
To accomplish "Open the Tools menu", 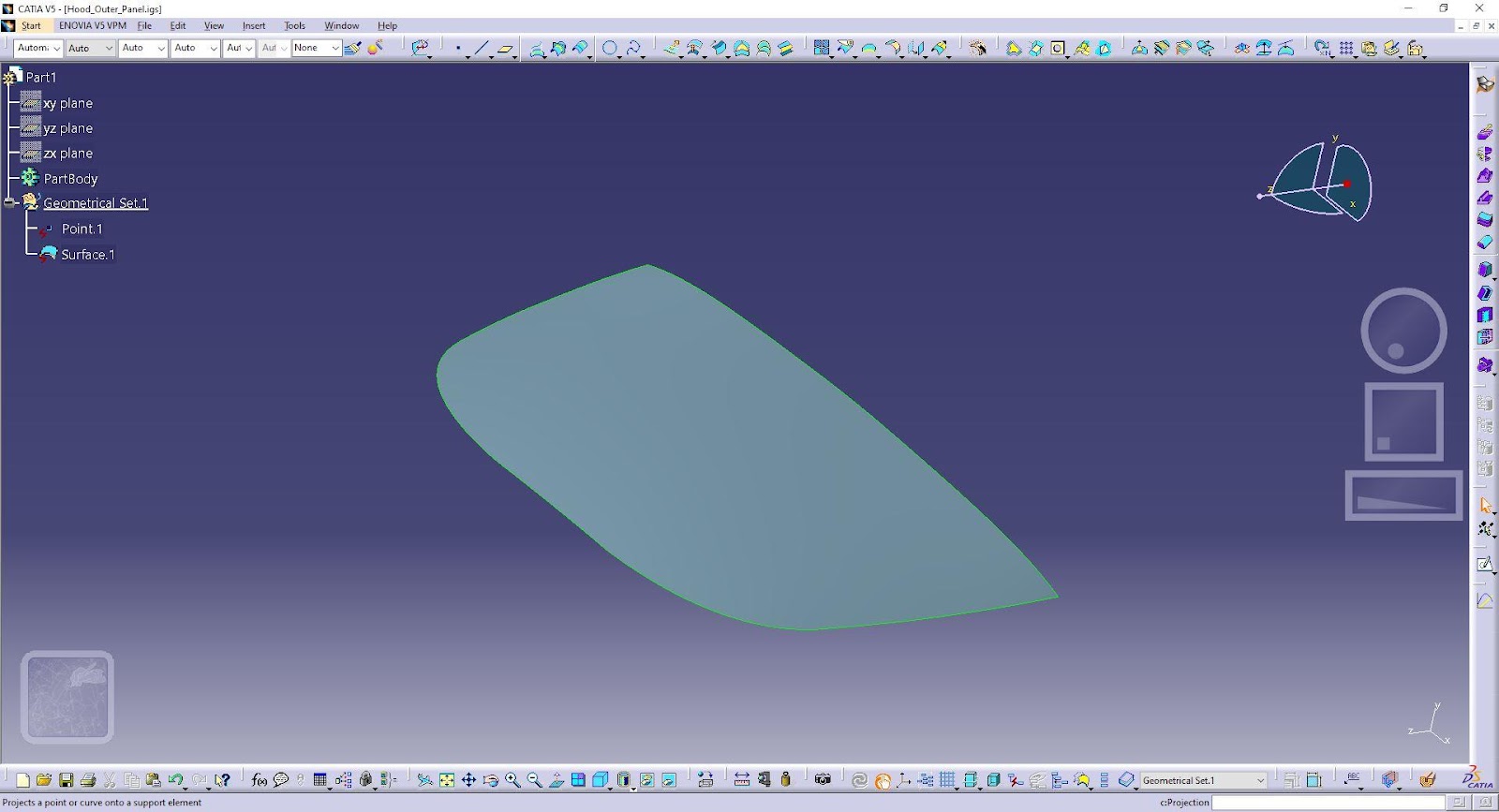I will tap(294, 25).
